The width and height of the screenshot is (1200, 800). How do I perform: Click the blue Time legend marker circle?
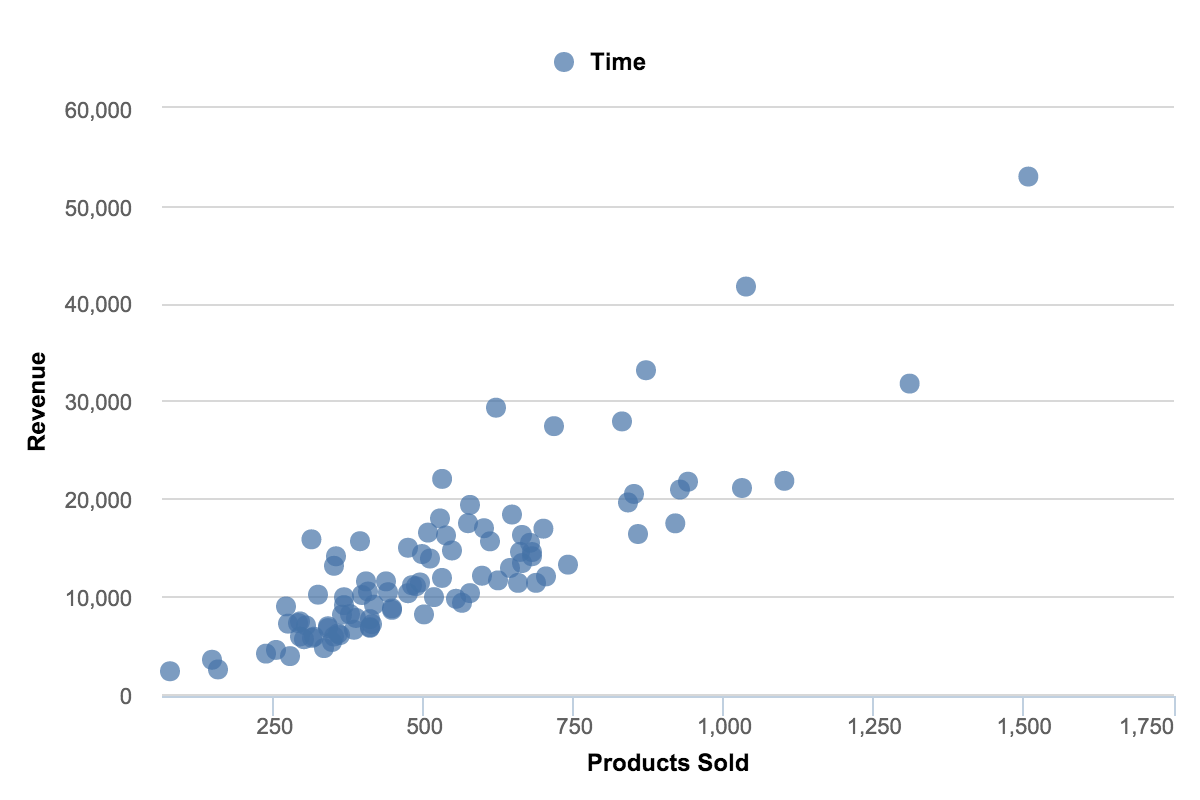click(x=564, y=62)
